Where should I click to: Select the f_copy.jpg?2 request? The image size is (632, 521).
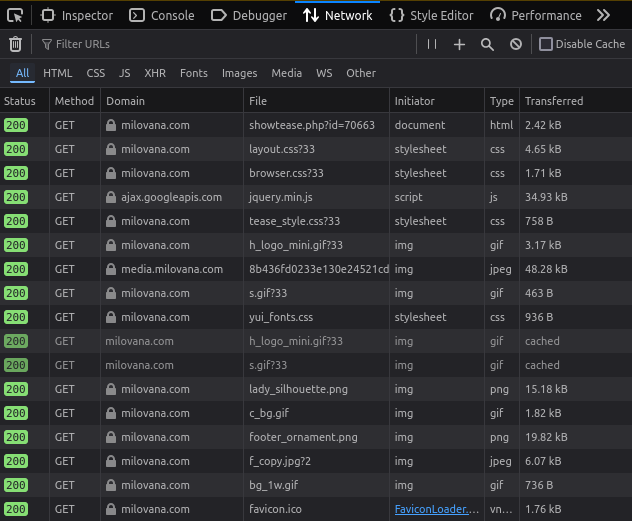tap(316, 461)
